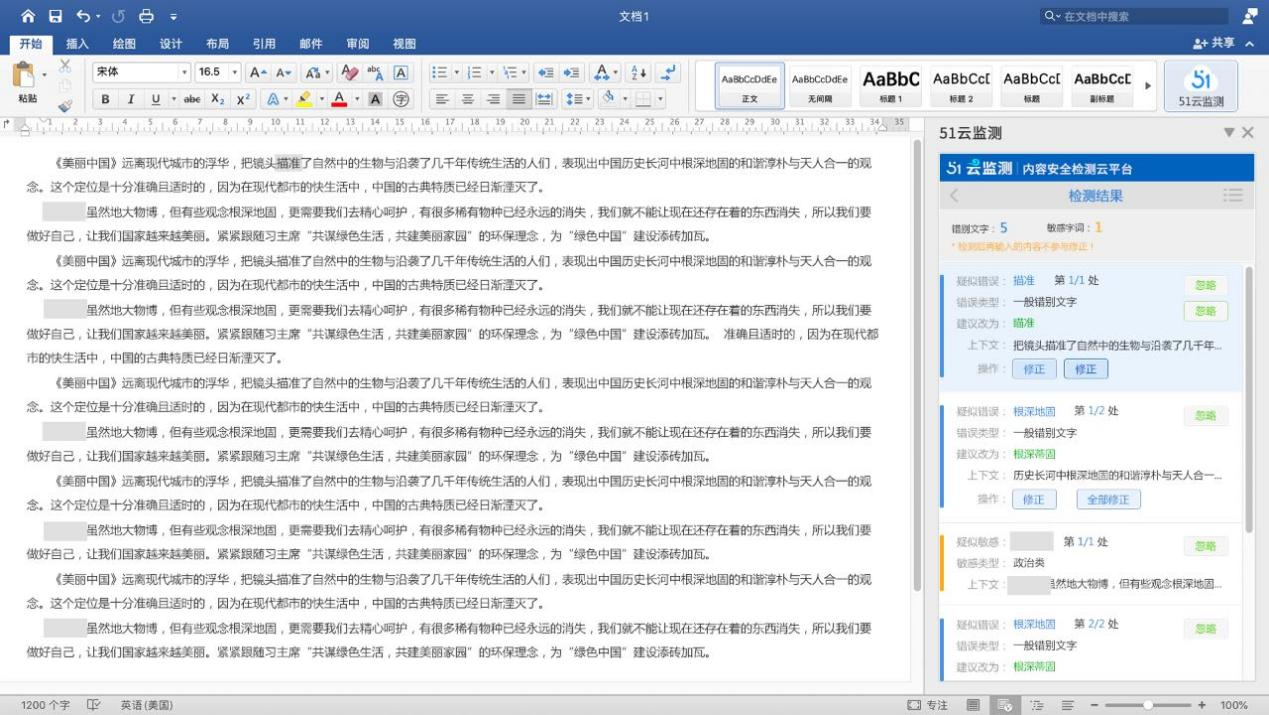Apply superscript X² formatting
The height and width of the screenshot is (715, 1269).
click(244, 99)
